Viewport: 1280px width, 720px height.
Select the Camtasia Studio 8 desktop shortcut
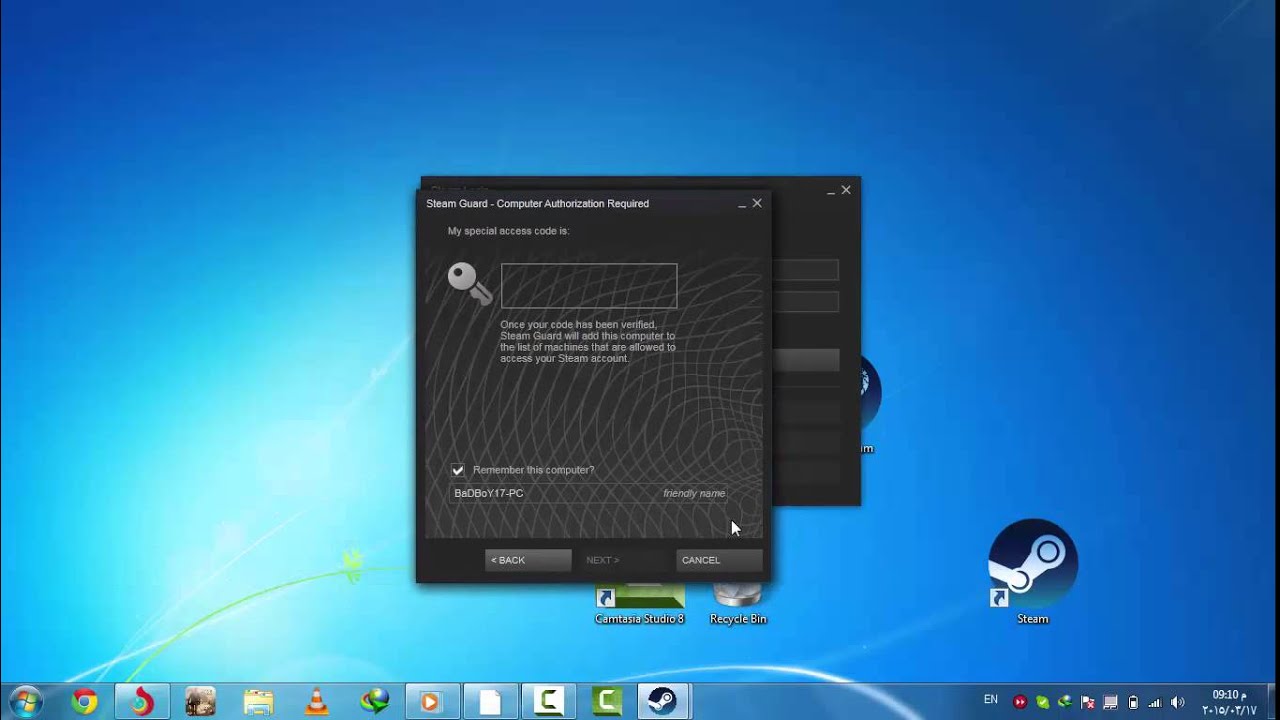tap(640, 605)
